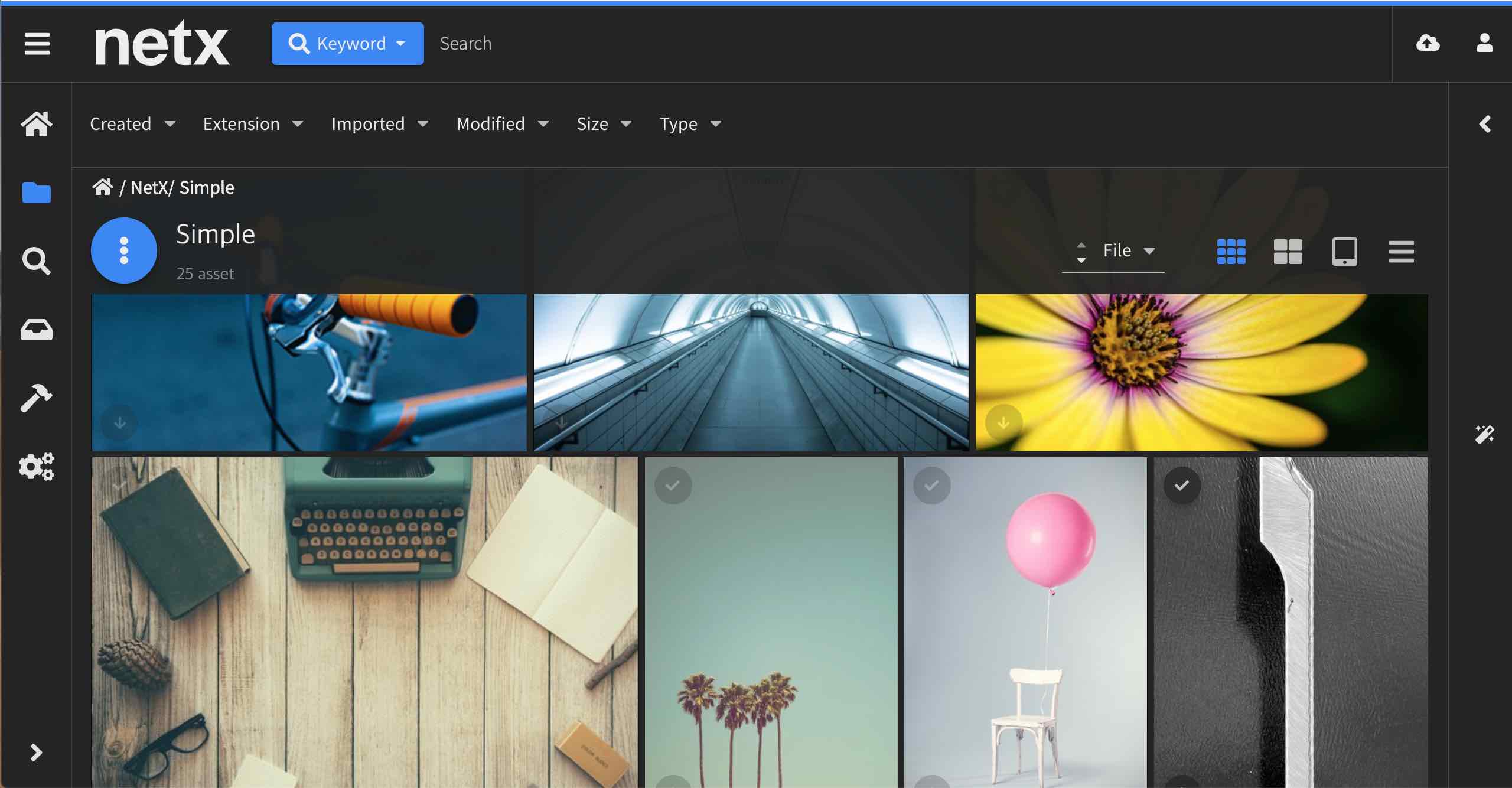Open the Keyword search type dropdown
The image size is (1512, 788).
[x=347, y=43]
